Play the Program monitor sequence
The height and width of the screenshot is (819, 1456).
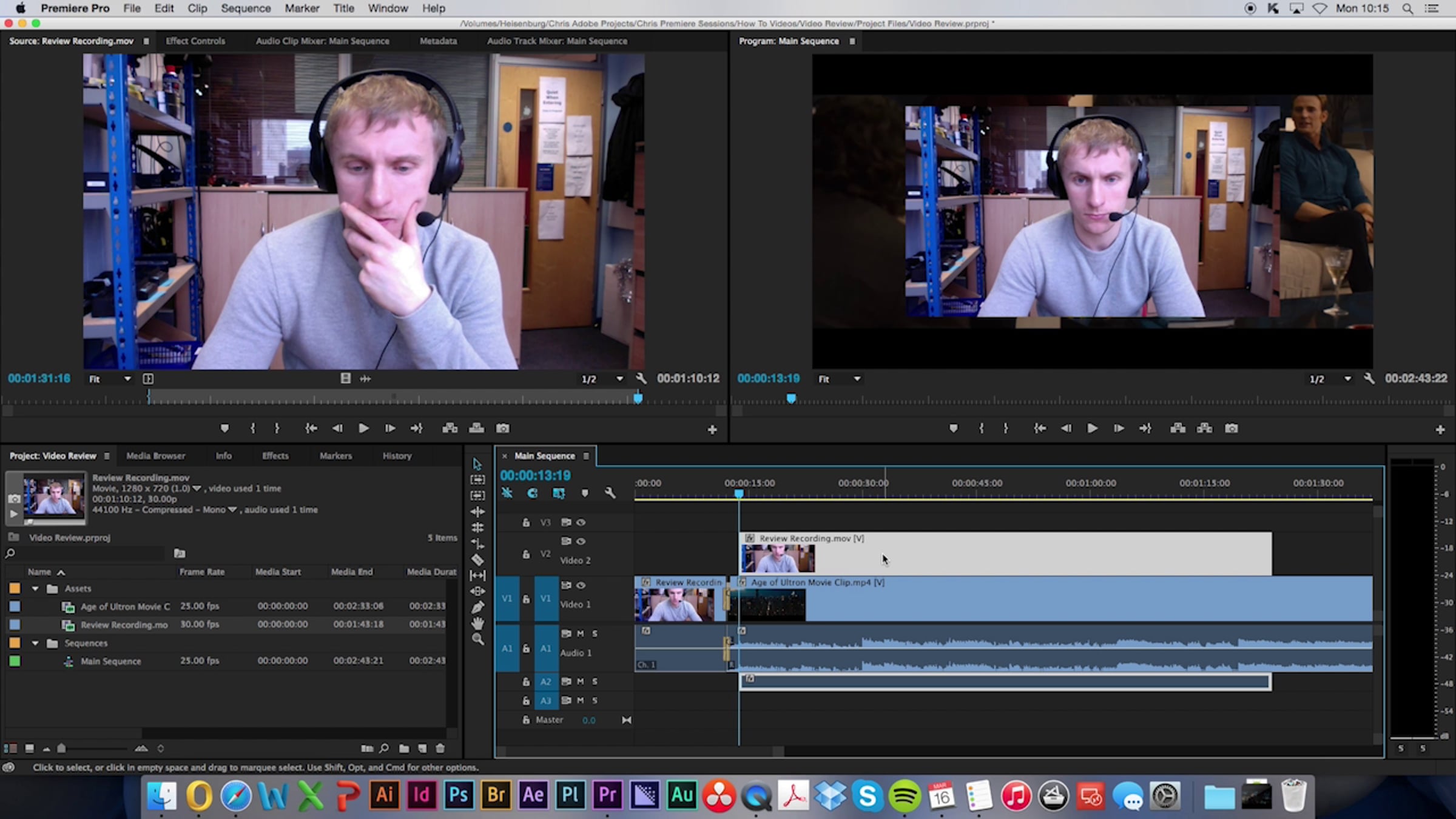pyautogui.click(x=1091, y=428)
